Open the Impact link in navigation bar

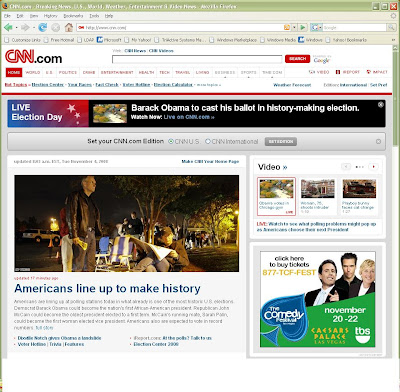[x=377, y=72]
